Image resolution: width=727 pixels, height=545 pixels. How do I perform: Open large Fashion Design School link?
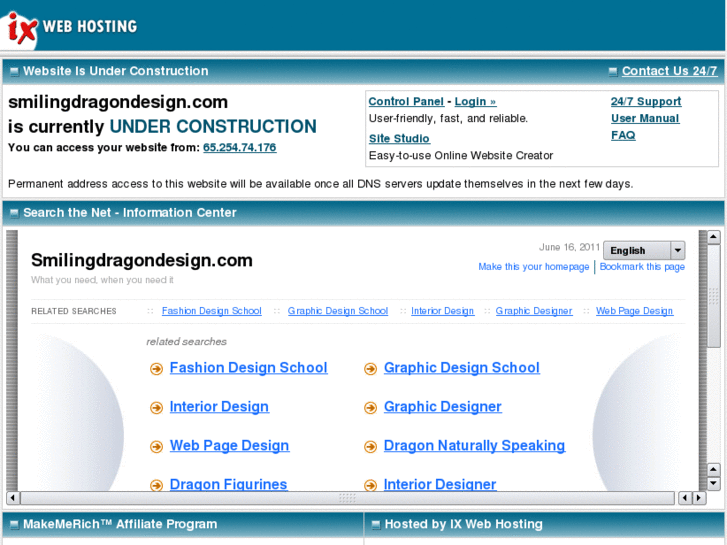pos(249,368)
